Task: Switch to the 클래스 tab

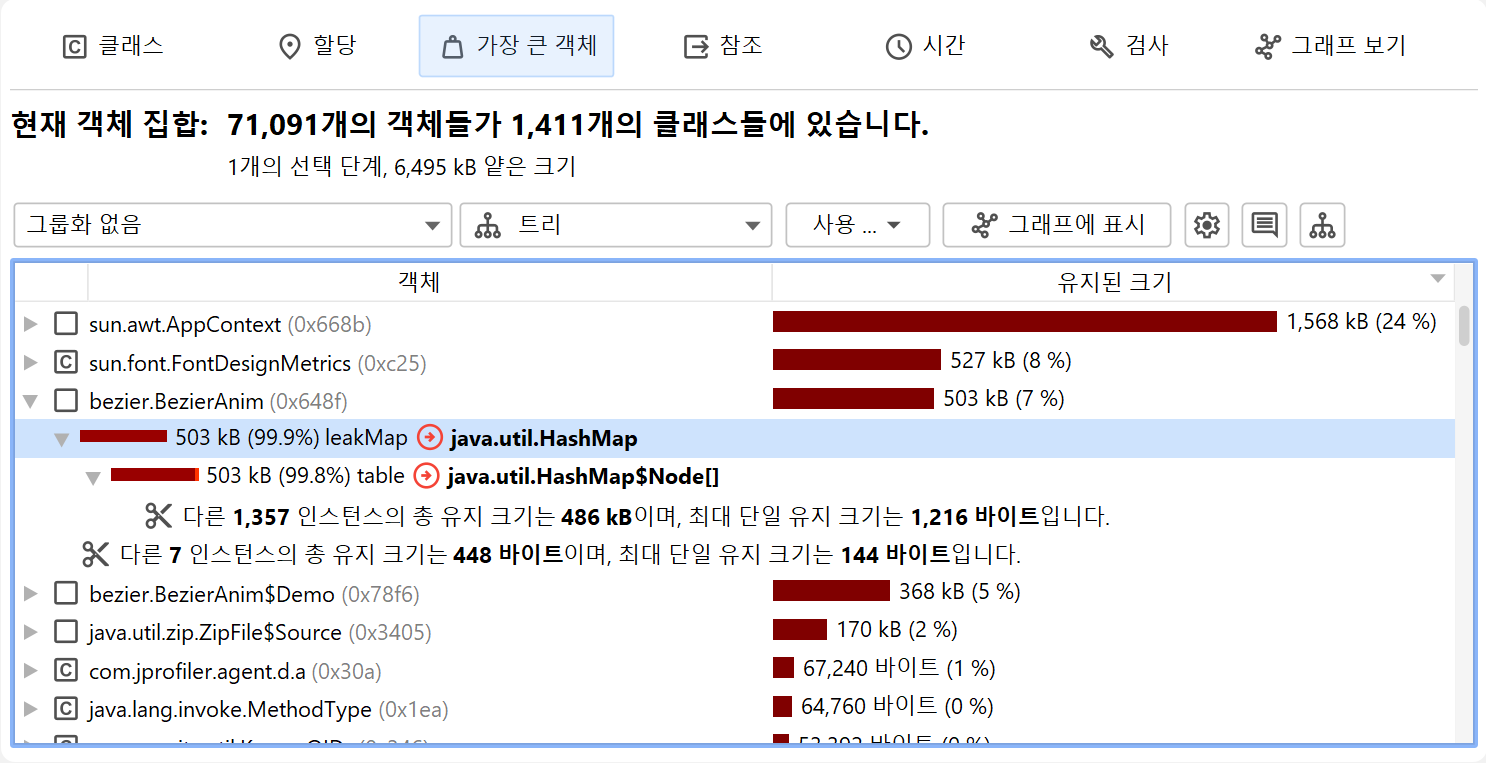Action: coord(112,46)
